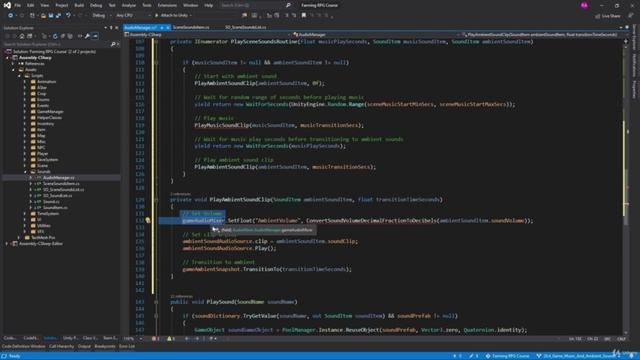640x360 pixels.
Task: Open the Help menu
Action: (x=209, y=5)
